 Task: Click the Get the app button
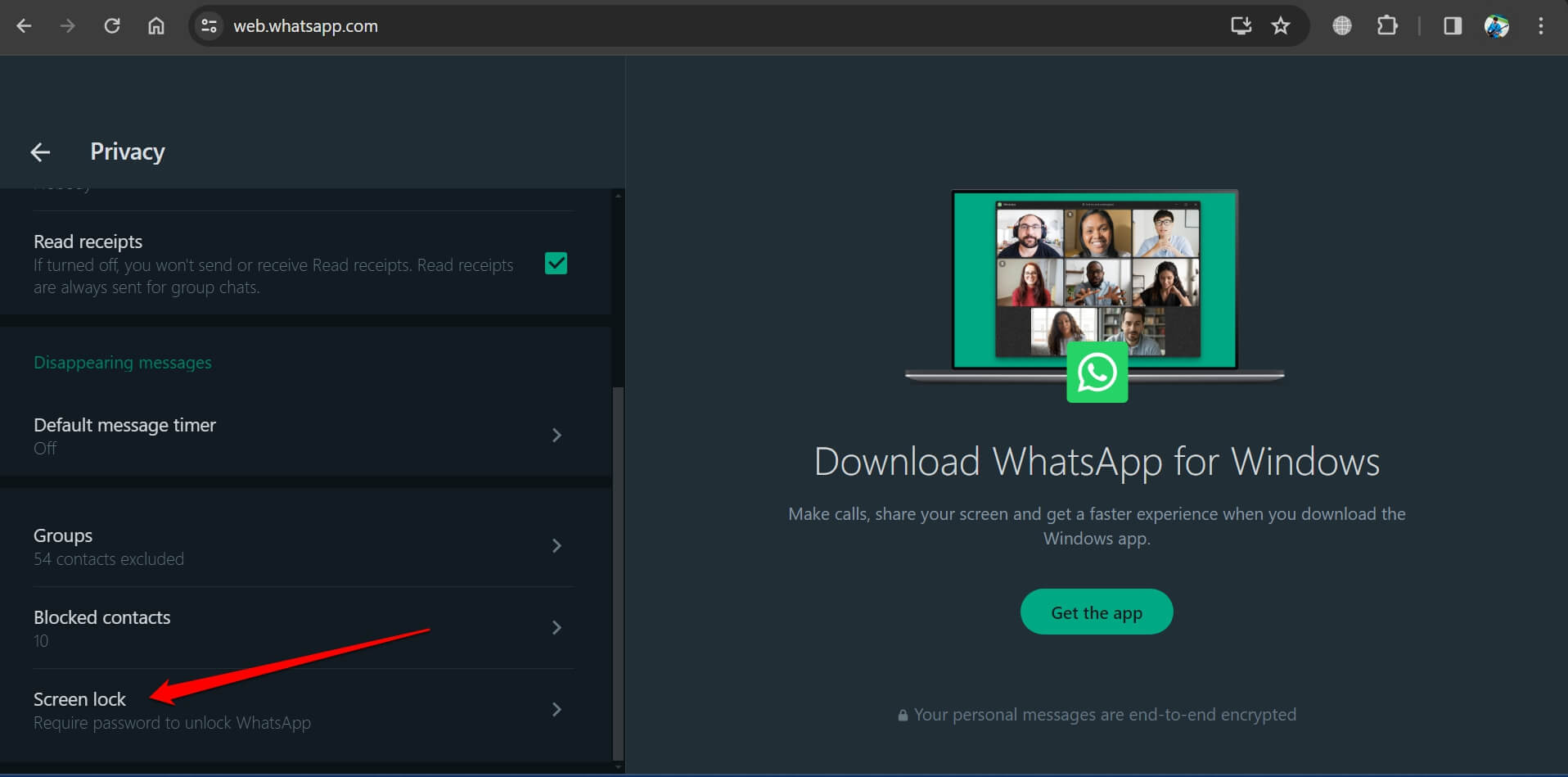click(x=1097, y=612)
